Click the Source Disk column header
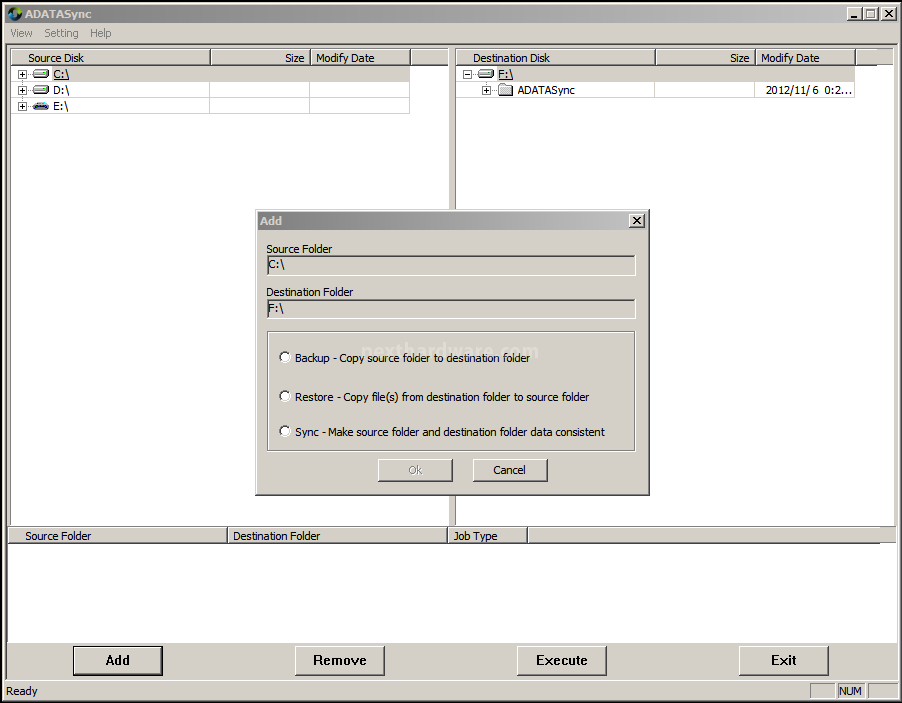 pos(110,58)
